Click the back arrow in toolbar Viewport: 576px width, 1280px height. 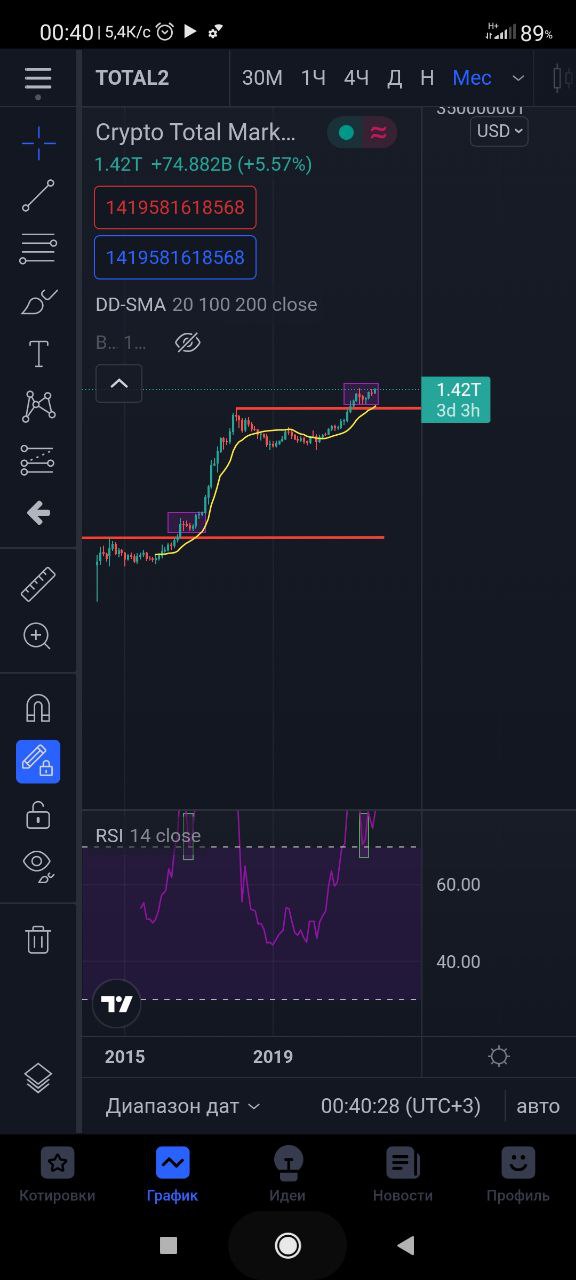pyautogui.click(x=38, y=513)
